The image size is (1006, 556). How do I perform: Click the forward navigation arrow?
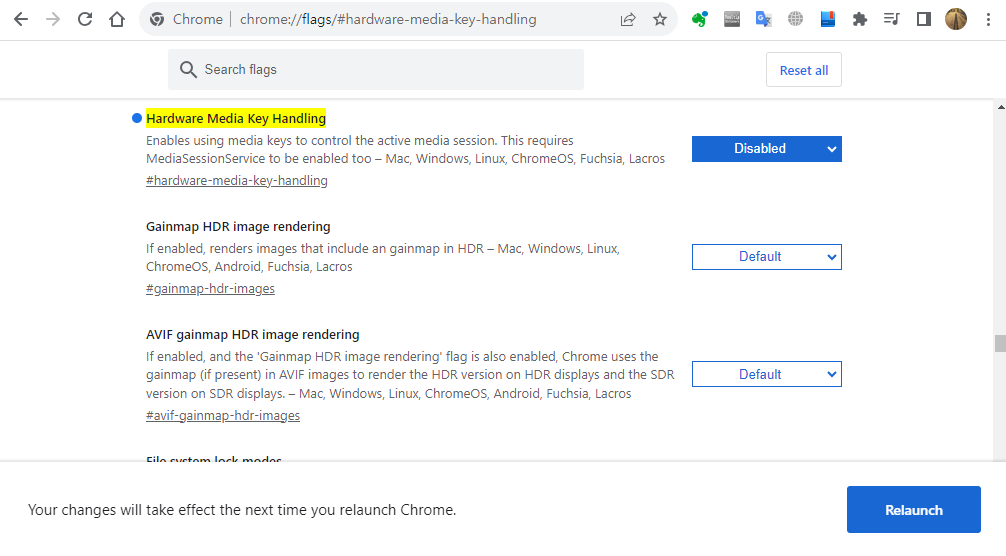point(53,19)
